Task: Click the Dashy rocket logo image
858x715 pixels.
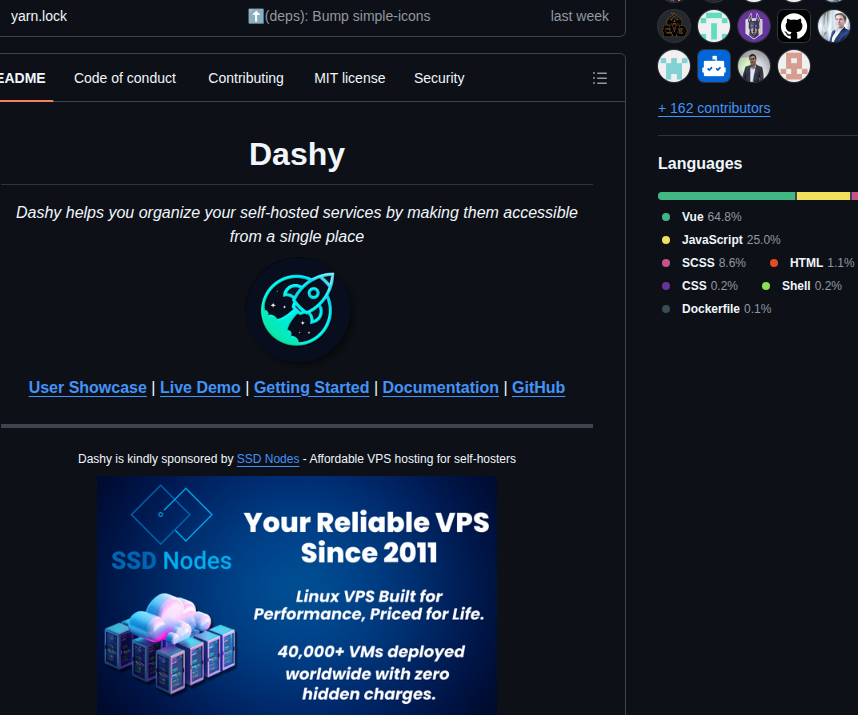Action: (x=298, y=310)
